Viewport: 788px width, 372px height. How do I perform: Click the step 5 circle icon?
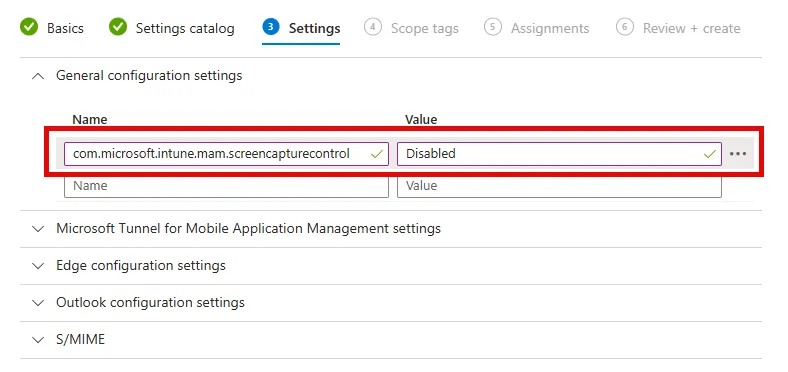coord(493,27)
